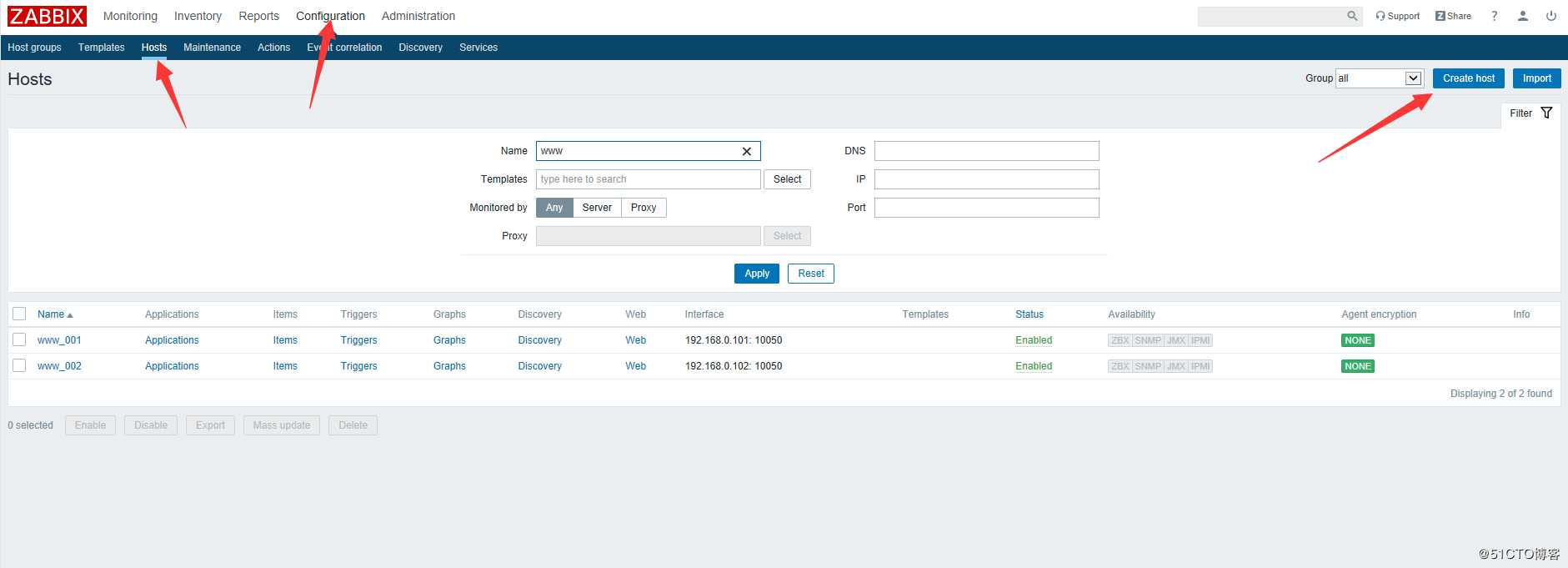Go to Services submenu
This screenshot has width=1568, height=568.
478,48
